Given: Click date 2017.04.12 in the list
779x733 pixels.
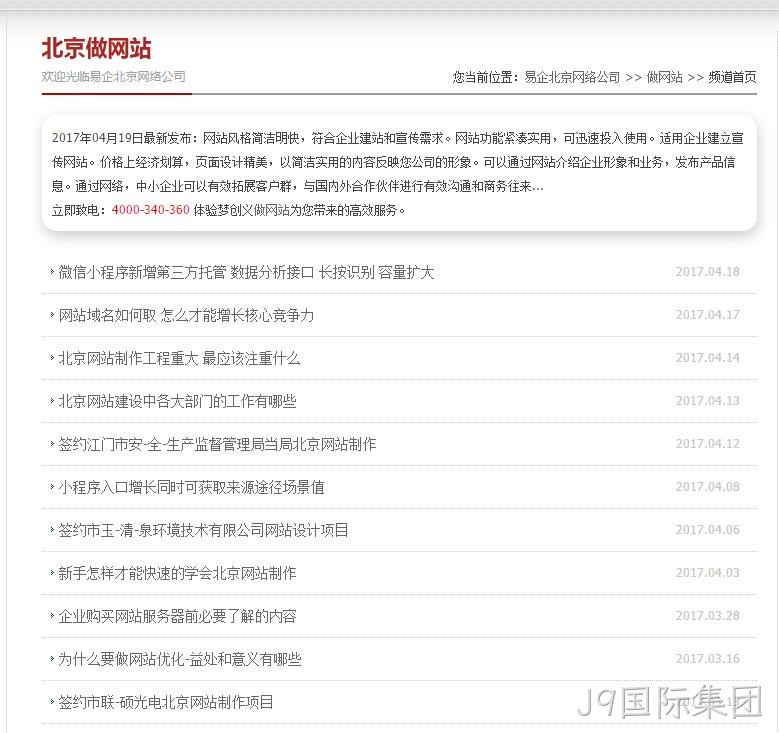Looking at the screenshot, I should 707,444.
